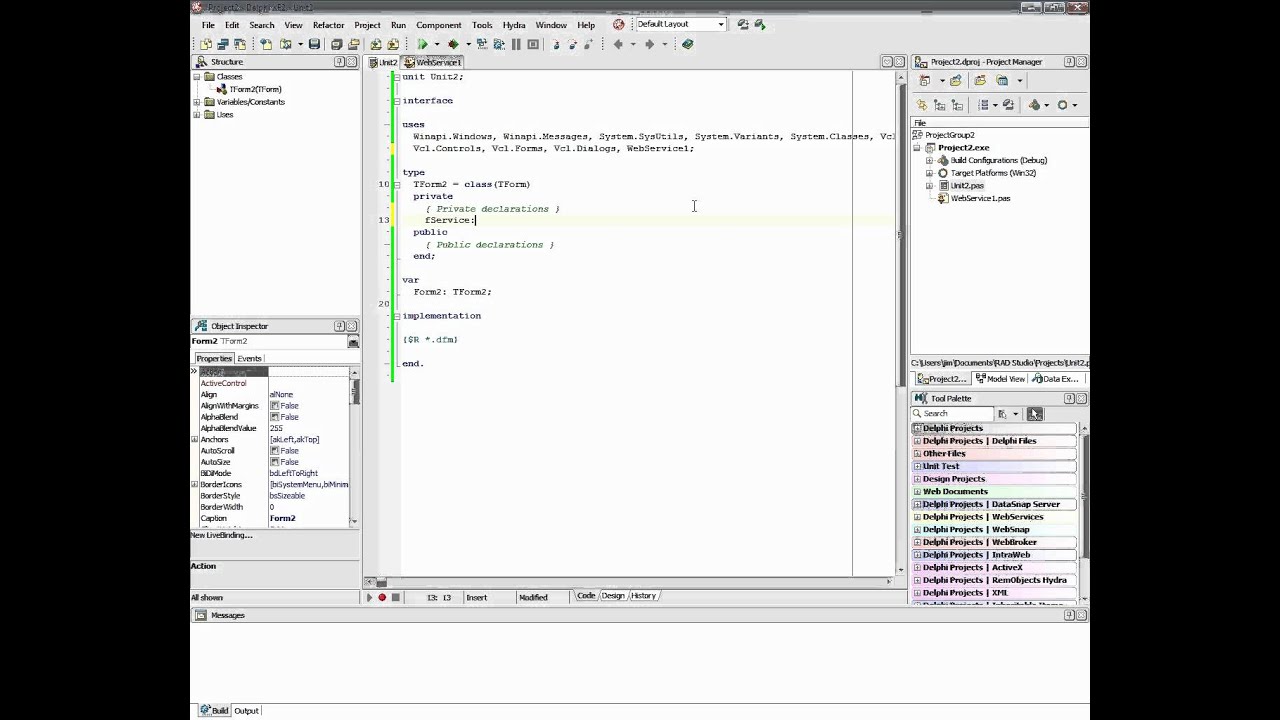
Task: Toggle AlignWithMargins False checkbox
Action: [274, 406]
